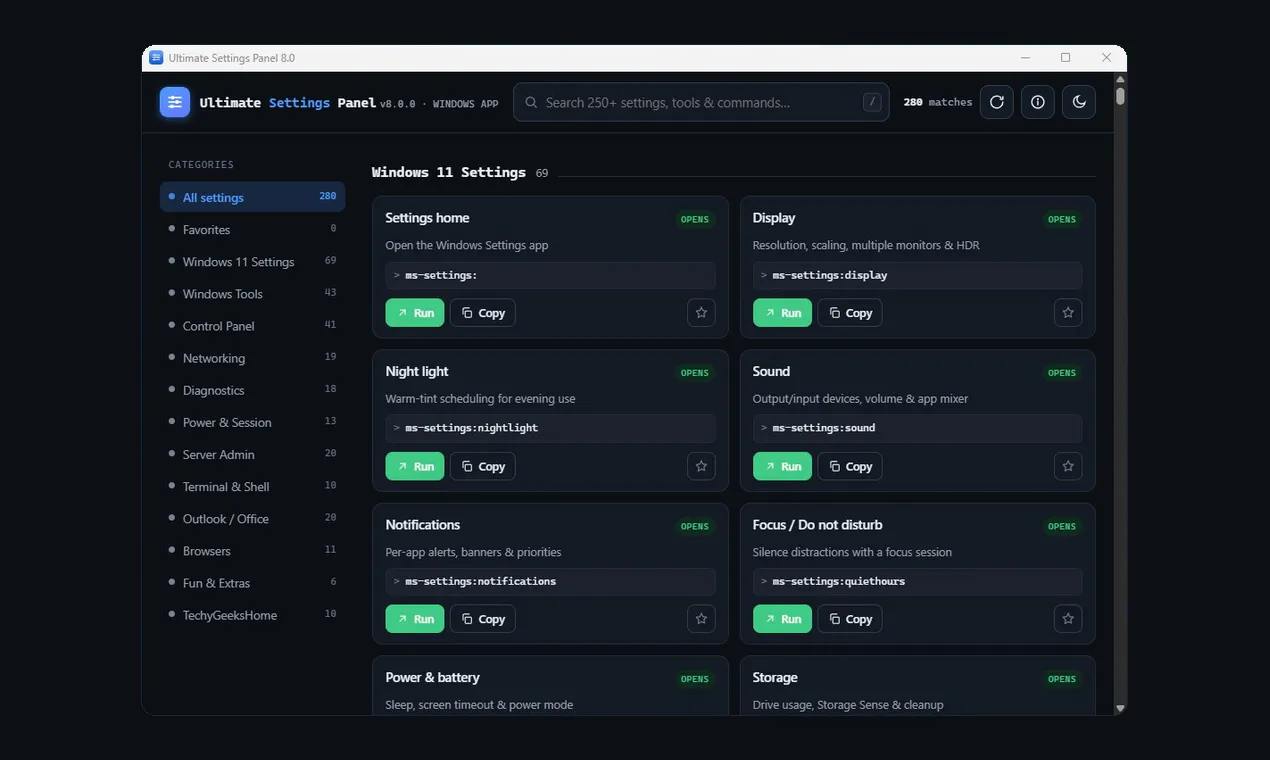Copy the ms-settings: command of Settings home
The height and width of the screenshot is (760, 1270).
(x=483, y=313)
